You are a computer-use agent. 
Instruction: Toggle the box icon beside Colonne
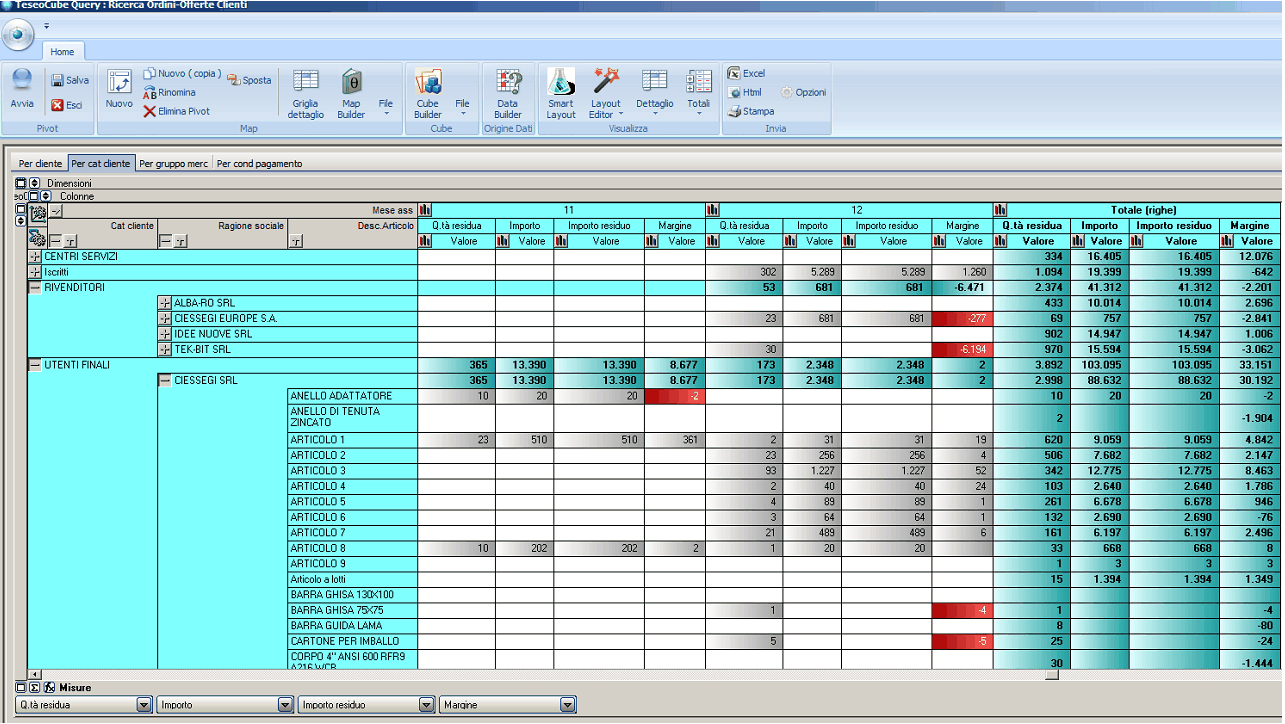click(34, 197)
